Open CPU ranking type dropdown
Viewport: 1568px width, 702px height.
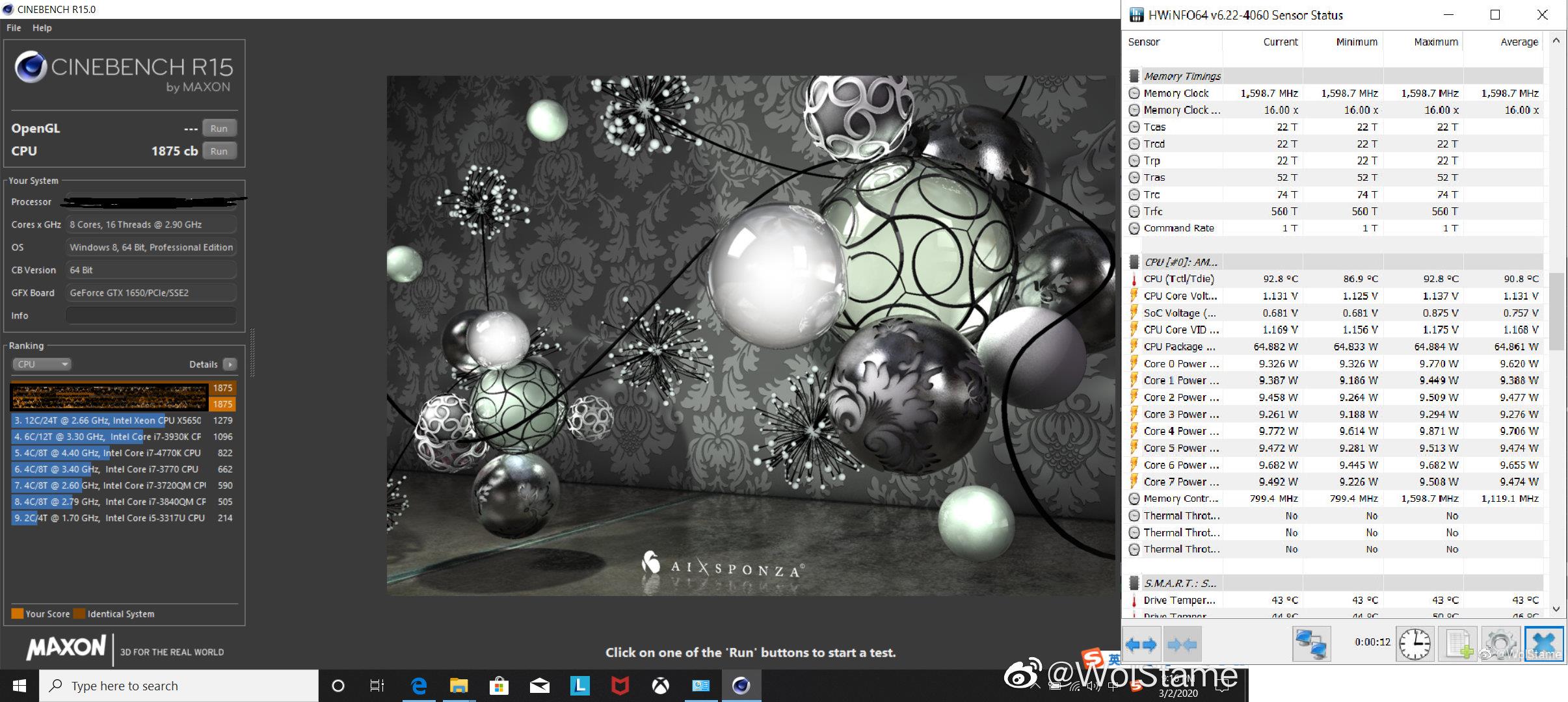[42, 364]
